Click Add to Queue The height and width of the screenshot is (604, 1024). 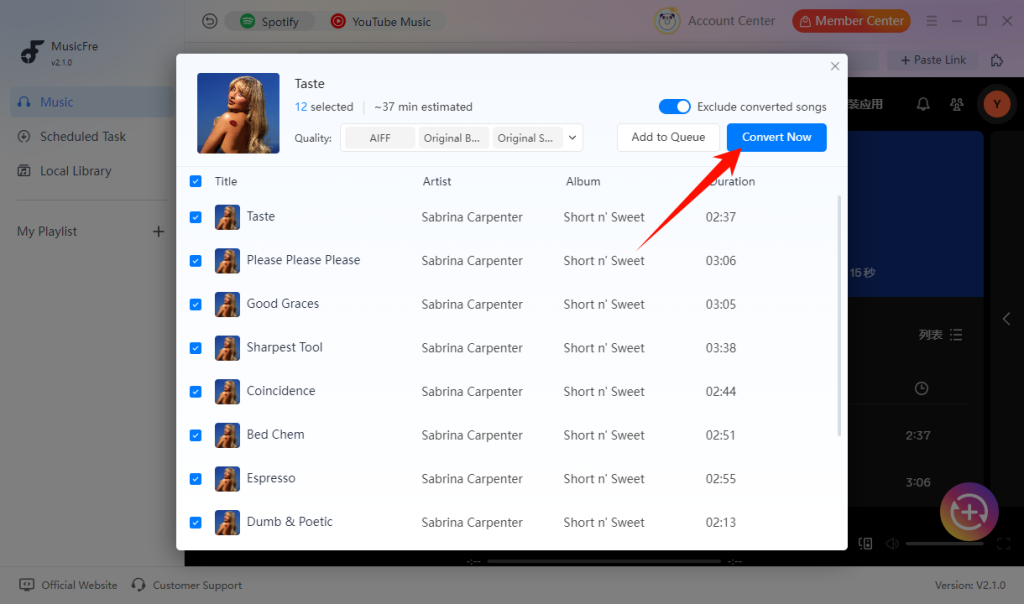click(668, 137)
